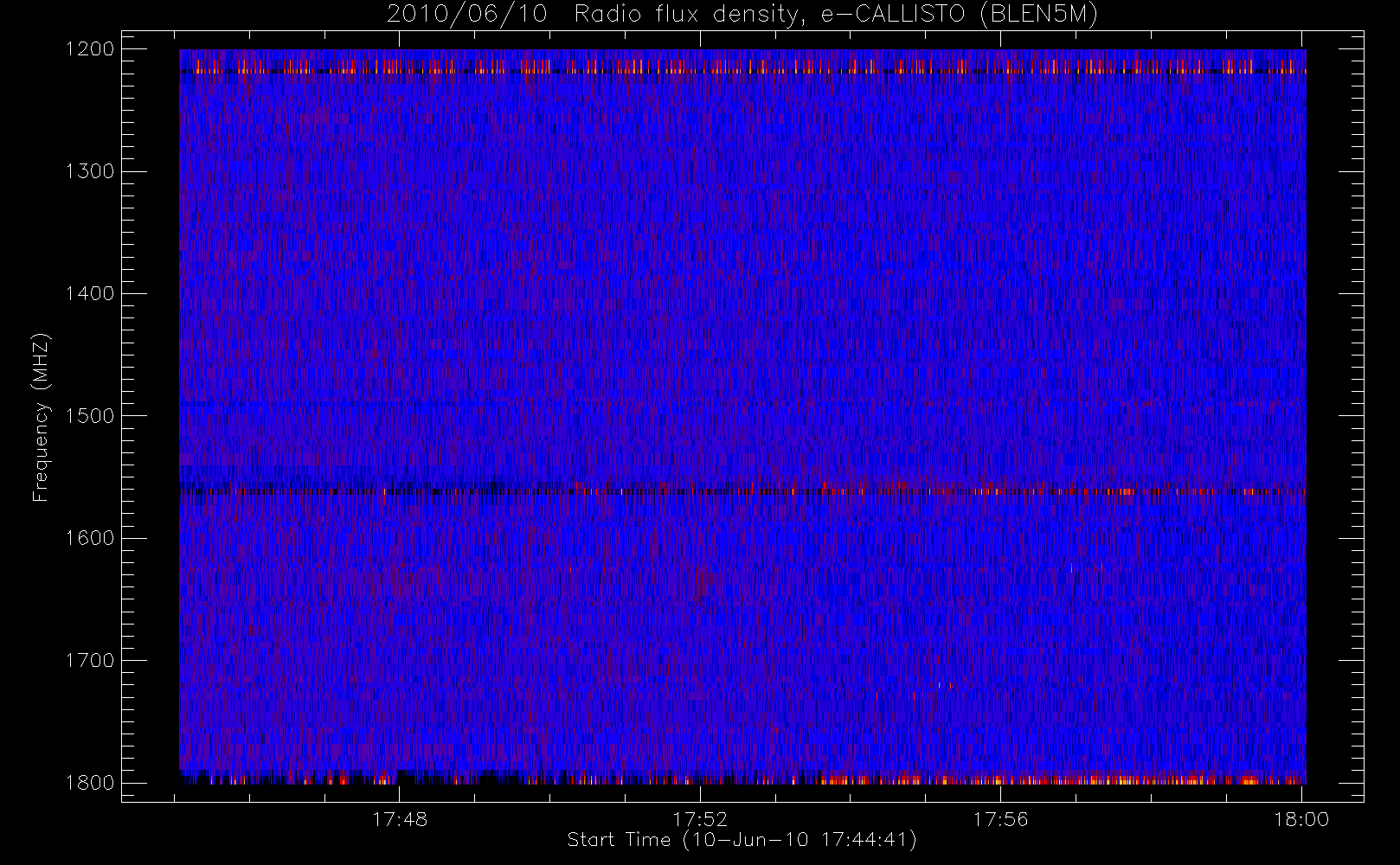Click the 1300 frequency tick label
The width and height of the screenshot is (1400, 865).
pos(90,171)
